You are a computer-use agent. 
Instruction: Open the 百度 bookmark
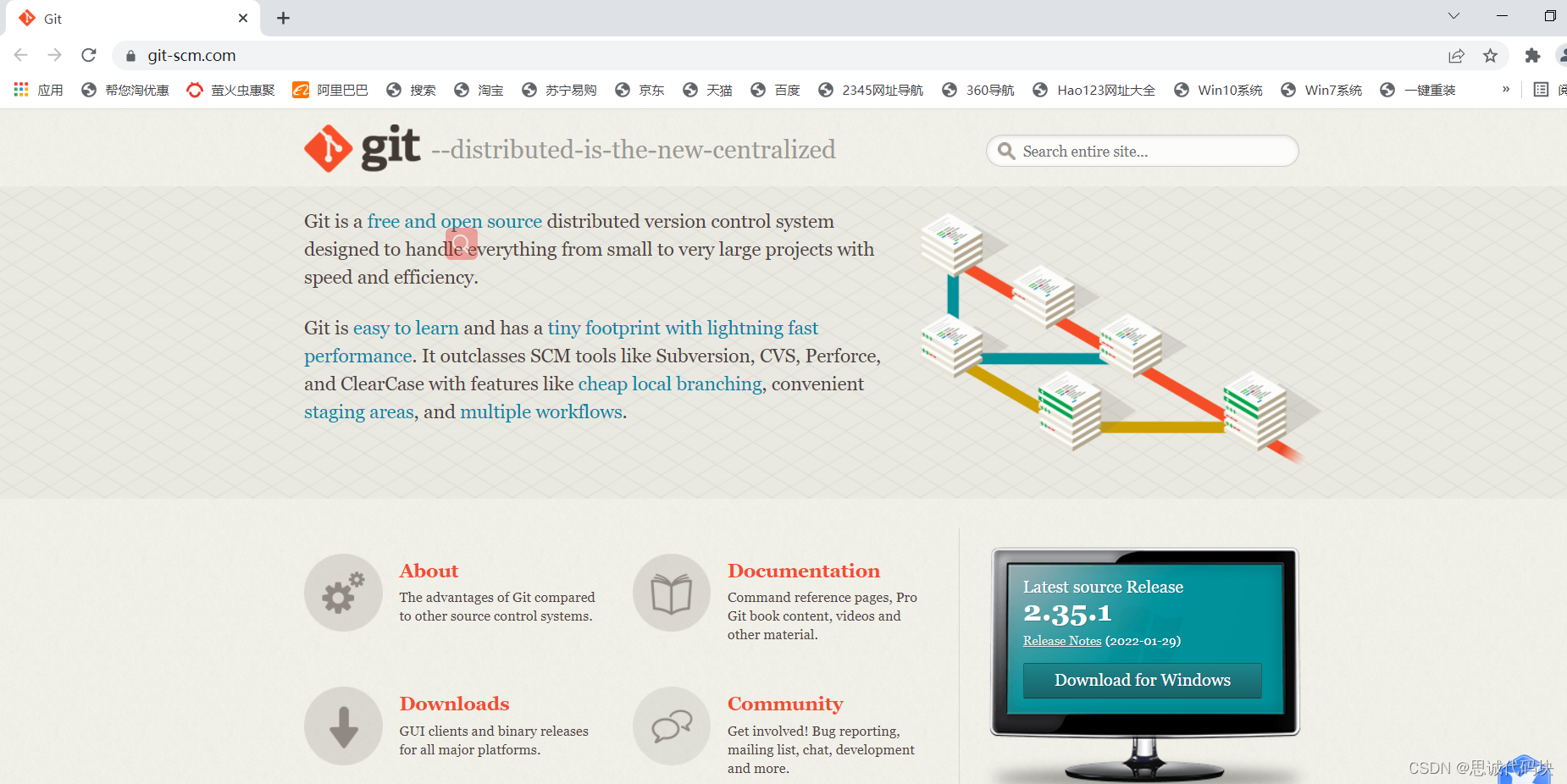click(775, 90)
